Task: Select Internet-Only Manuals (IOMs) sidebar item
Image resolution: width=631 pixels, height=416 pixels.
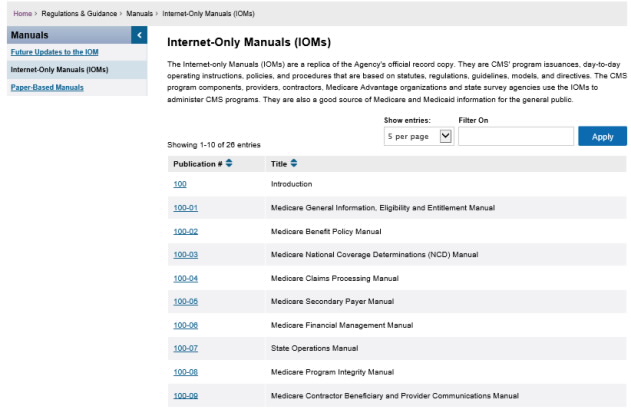Action: 59,70
